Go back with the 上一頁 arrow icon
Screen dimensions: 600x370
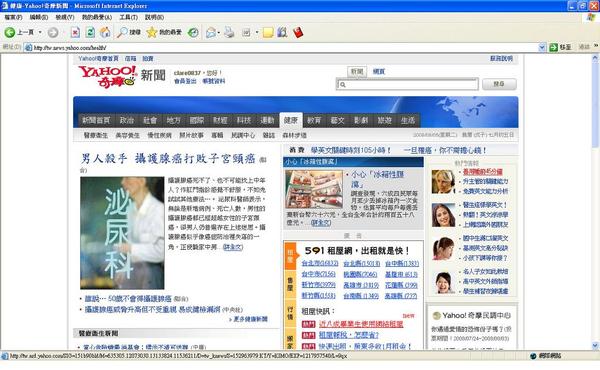(x=10, y=33)
